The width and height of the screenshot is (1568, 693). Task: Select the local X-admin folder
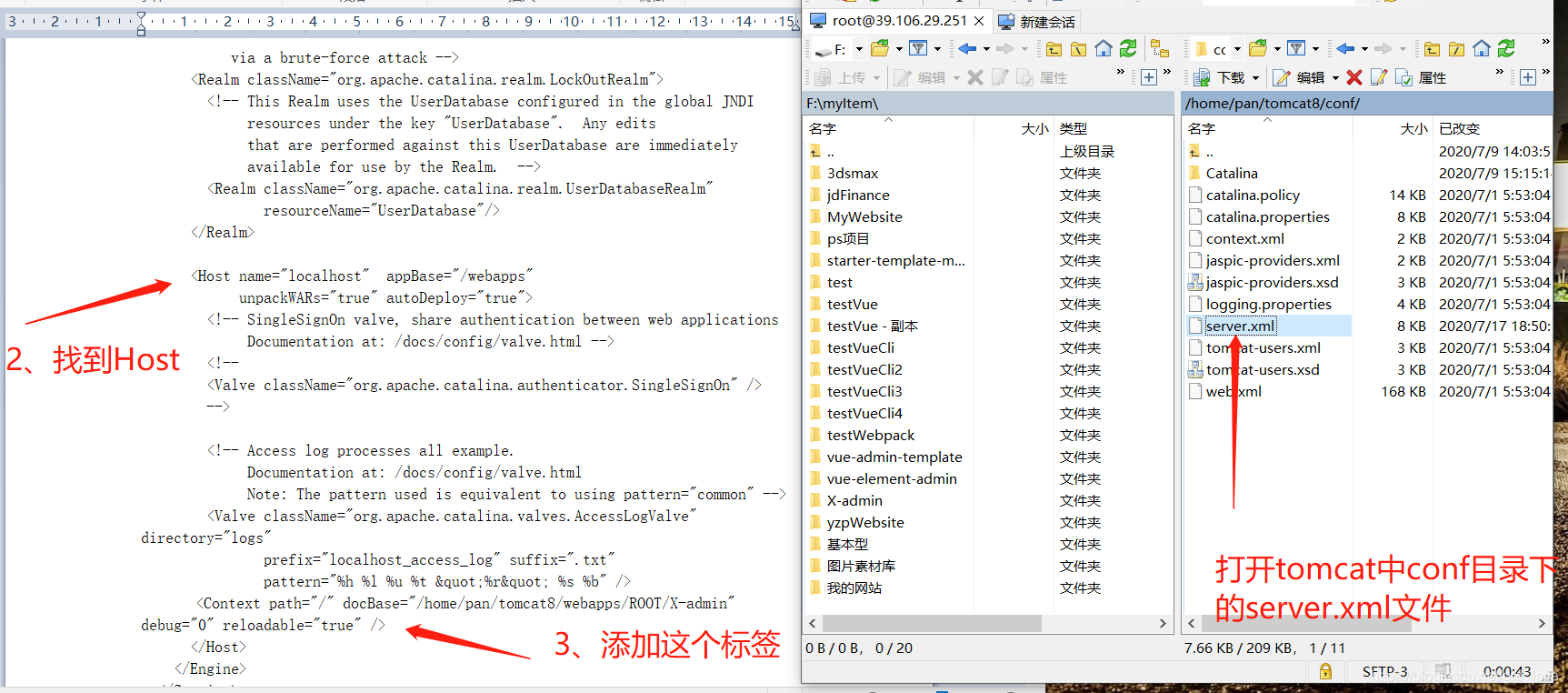tap(854, 500)
